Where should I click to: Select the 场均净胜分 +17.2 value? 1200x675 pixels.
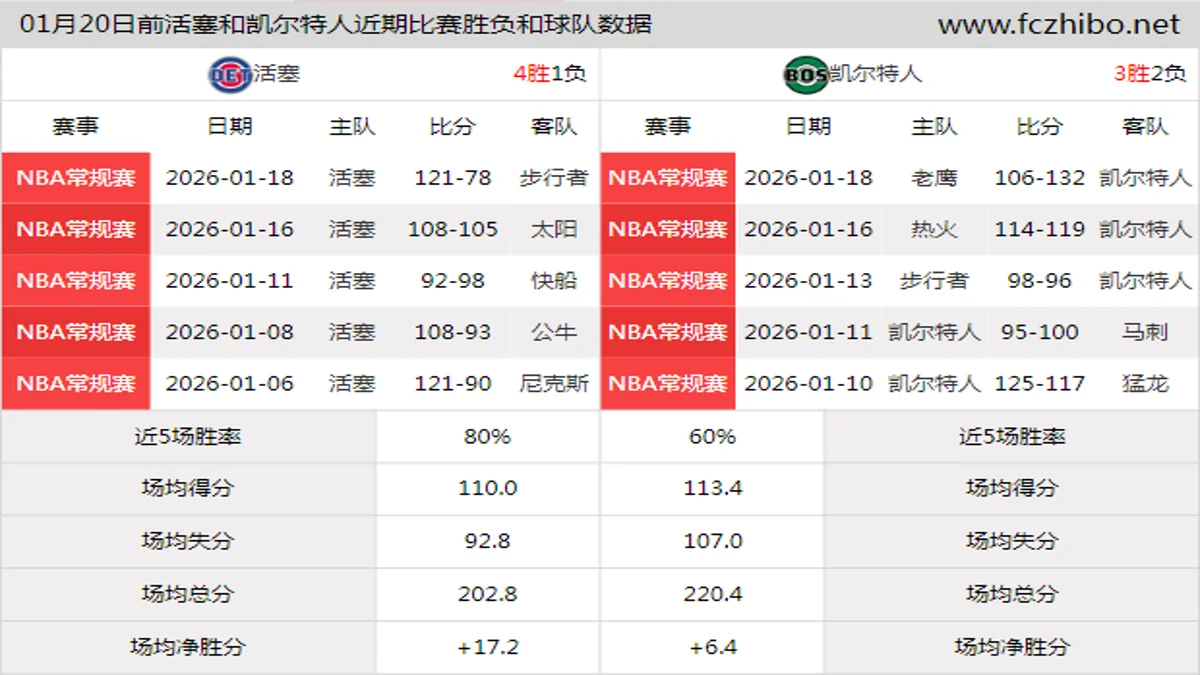487,646
